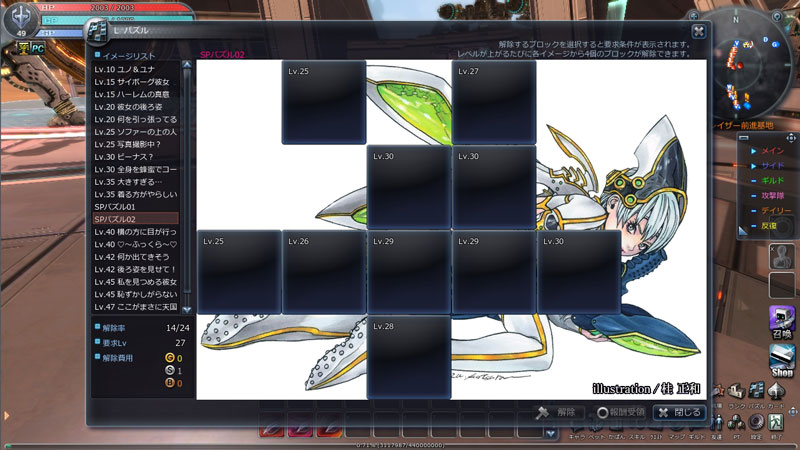Click the 報酬受領 reward button

pyautogui.click(x=620, y=412)
